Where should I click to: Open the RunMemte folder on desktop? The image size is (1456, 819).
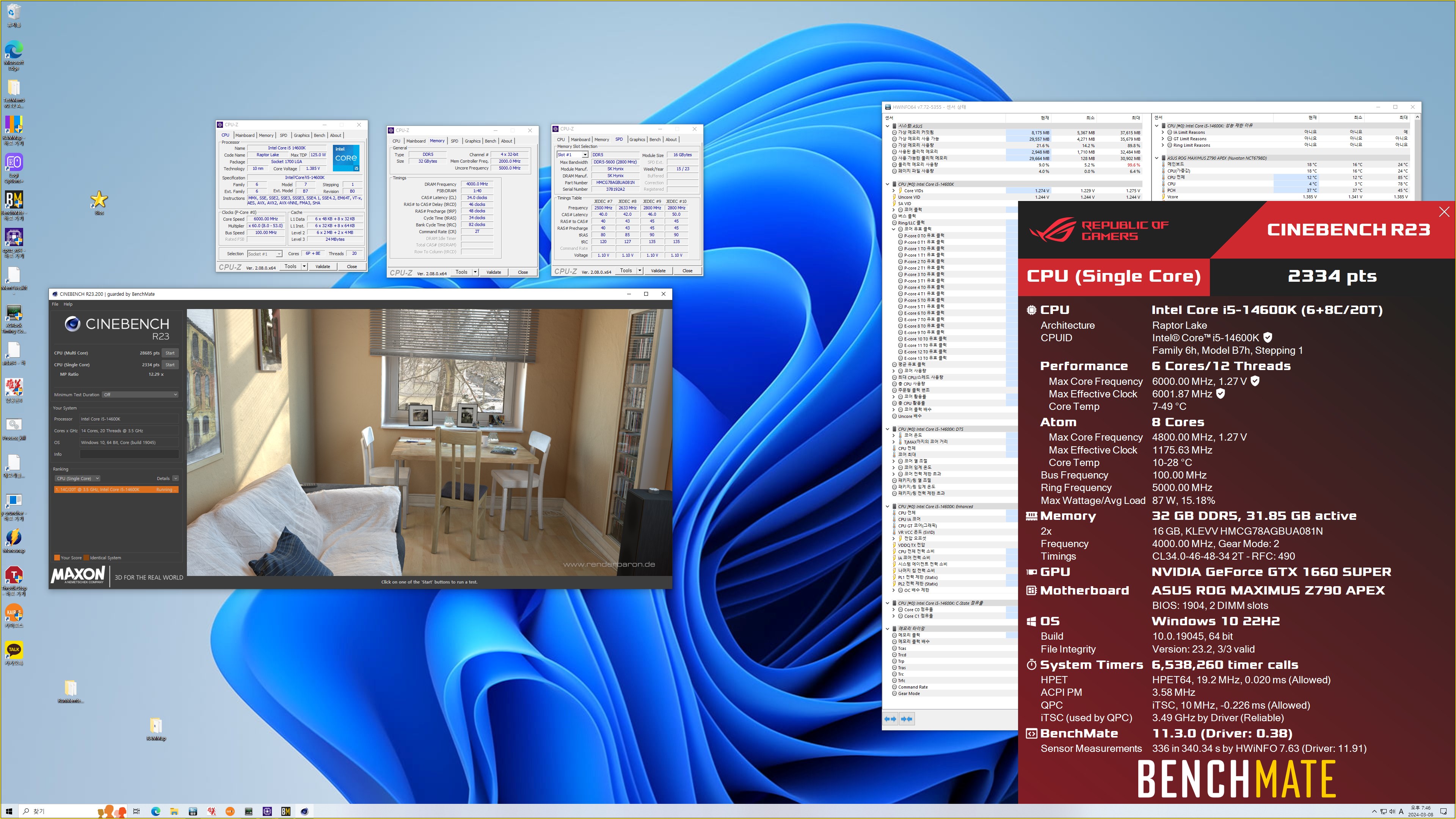pyautogui.click(x=70, y=691)
